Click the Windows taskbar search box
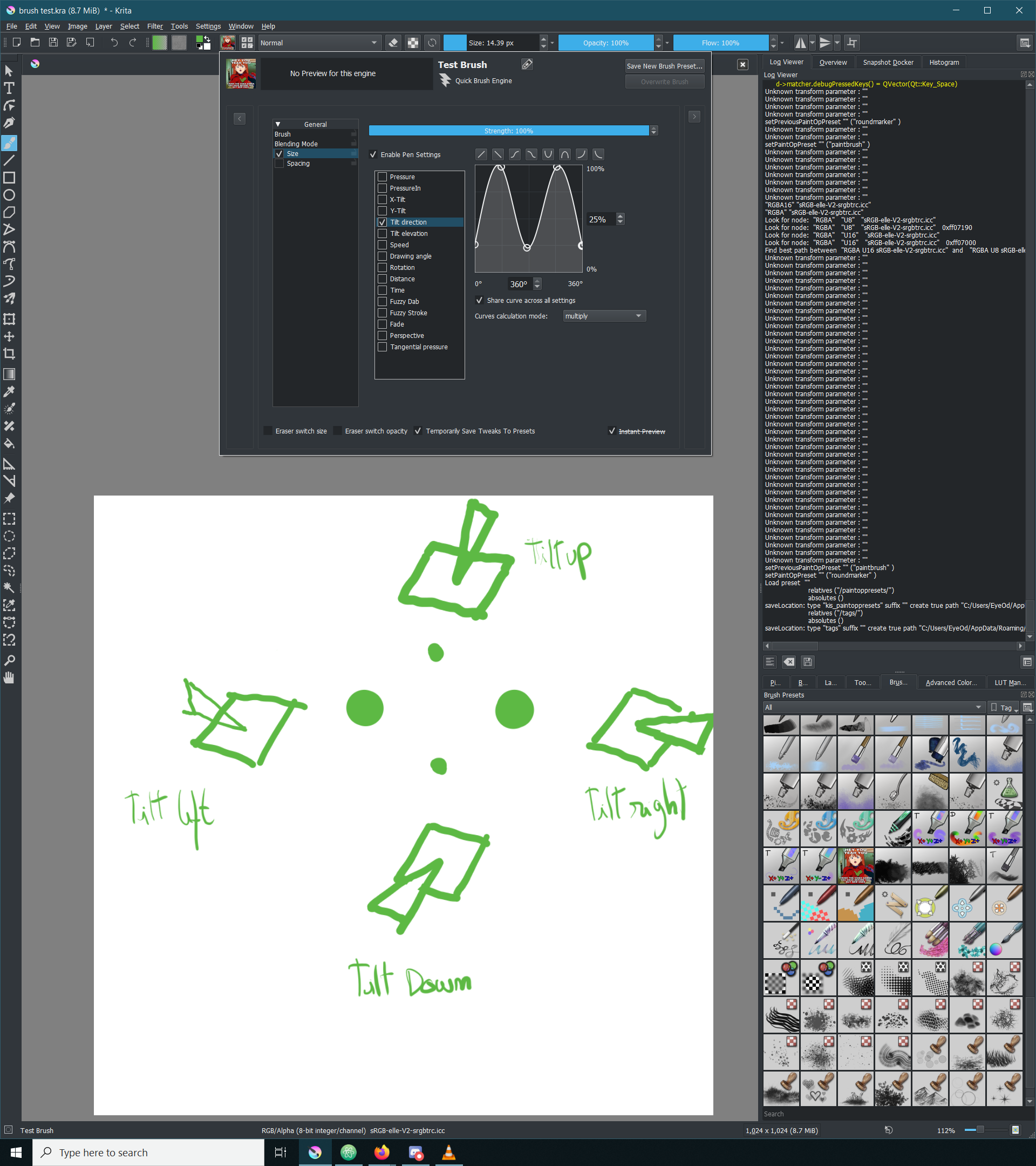Screen dimensions: 1036x1166 point(148,1153)
